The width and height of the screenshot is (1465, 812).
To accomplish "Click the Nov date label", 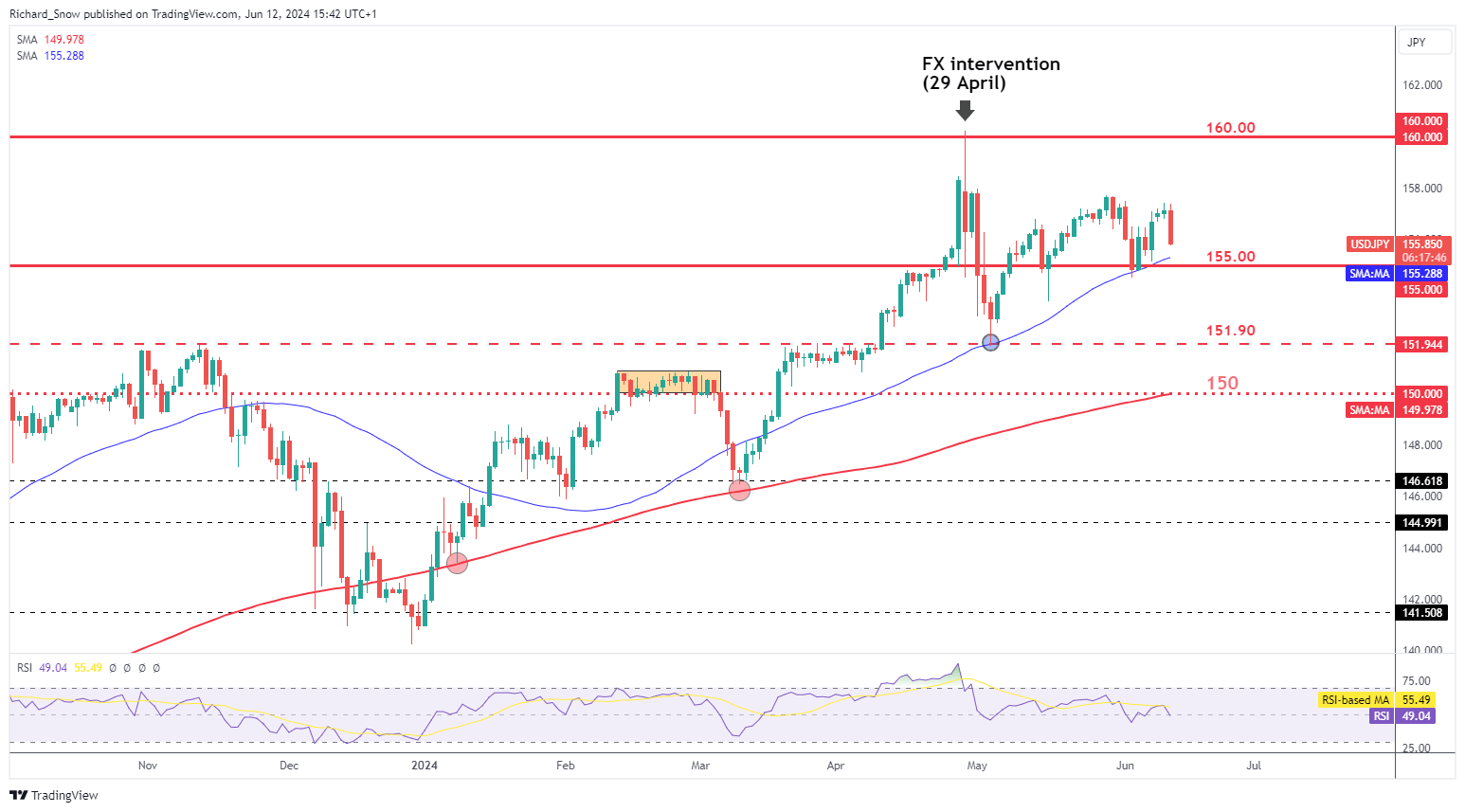I will tap(147, 766).
